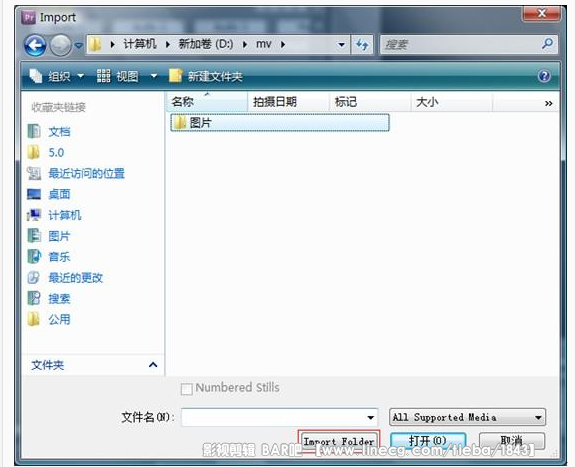Click the 公用 folder icon in sidebar
This screenshot has height=467, width=575.
[x=34, y=319]
